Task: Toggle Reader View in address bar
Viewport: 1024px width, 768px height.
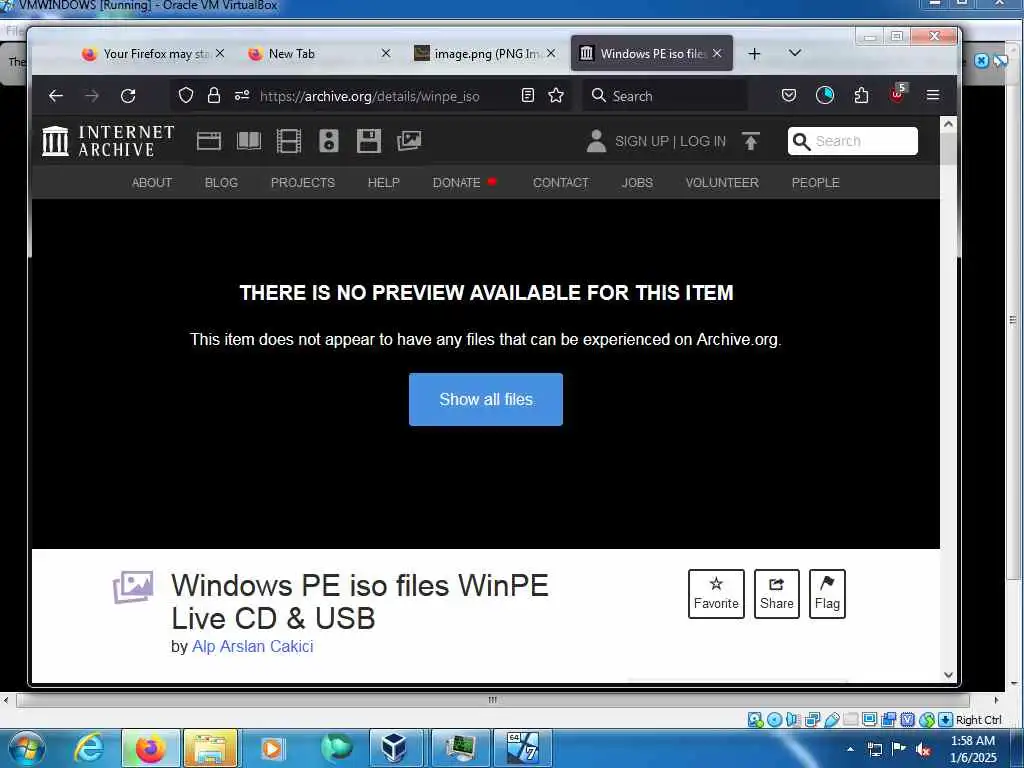Action: click(528, 96)
